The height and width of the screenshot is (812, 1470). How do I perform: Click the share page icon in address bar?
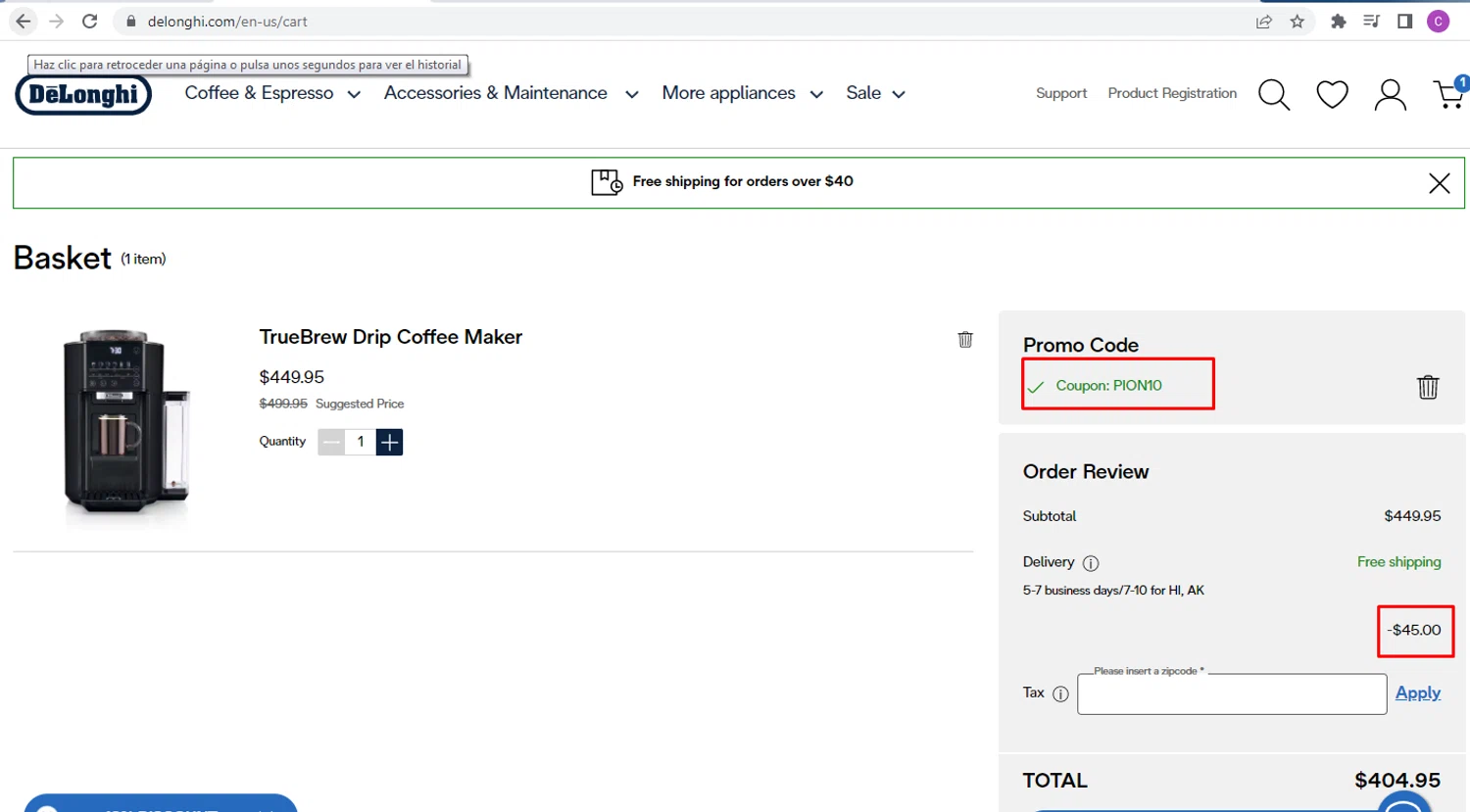(x=1264, y=22)
